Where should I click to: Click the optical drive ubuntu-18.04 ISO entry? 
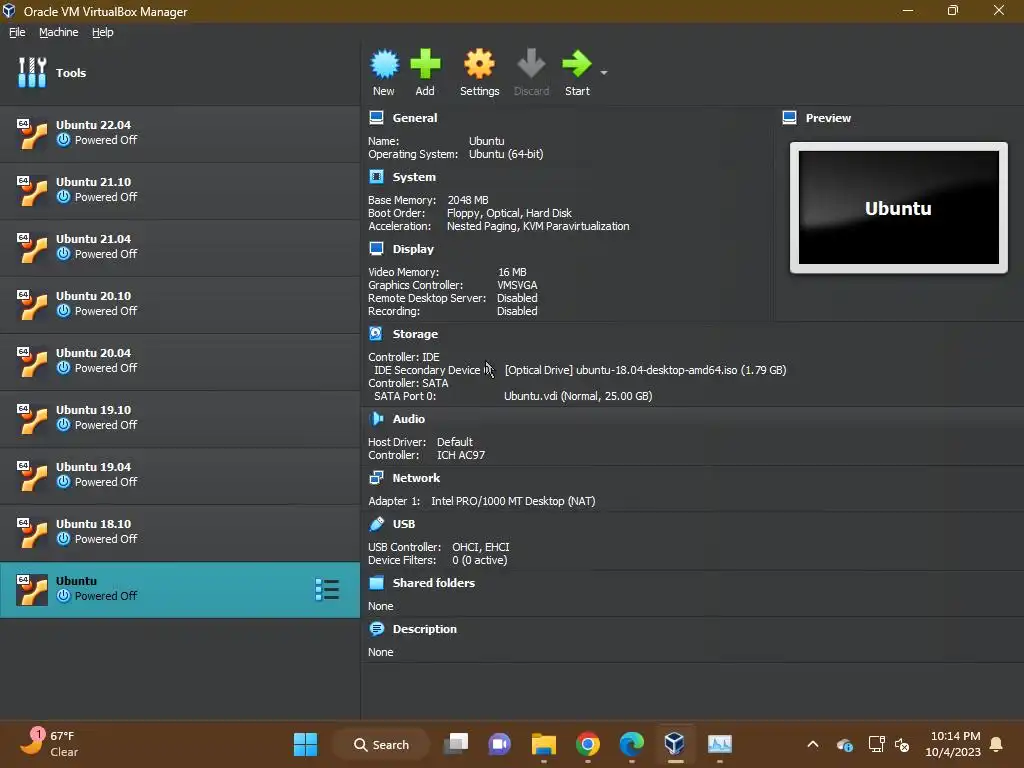point(645,370)
